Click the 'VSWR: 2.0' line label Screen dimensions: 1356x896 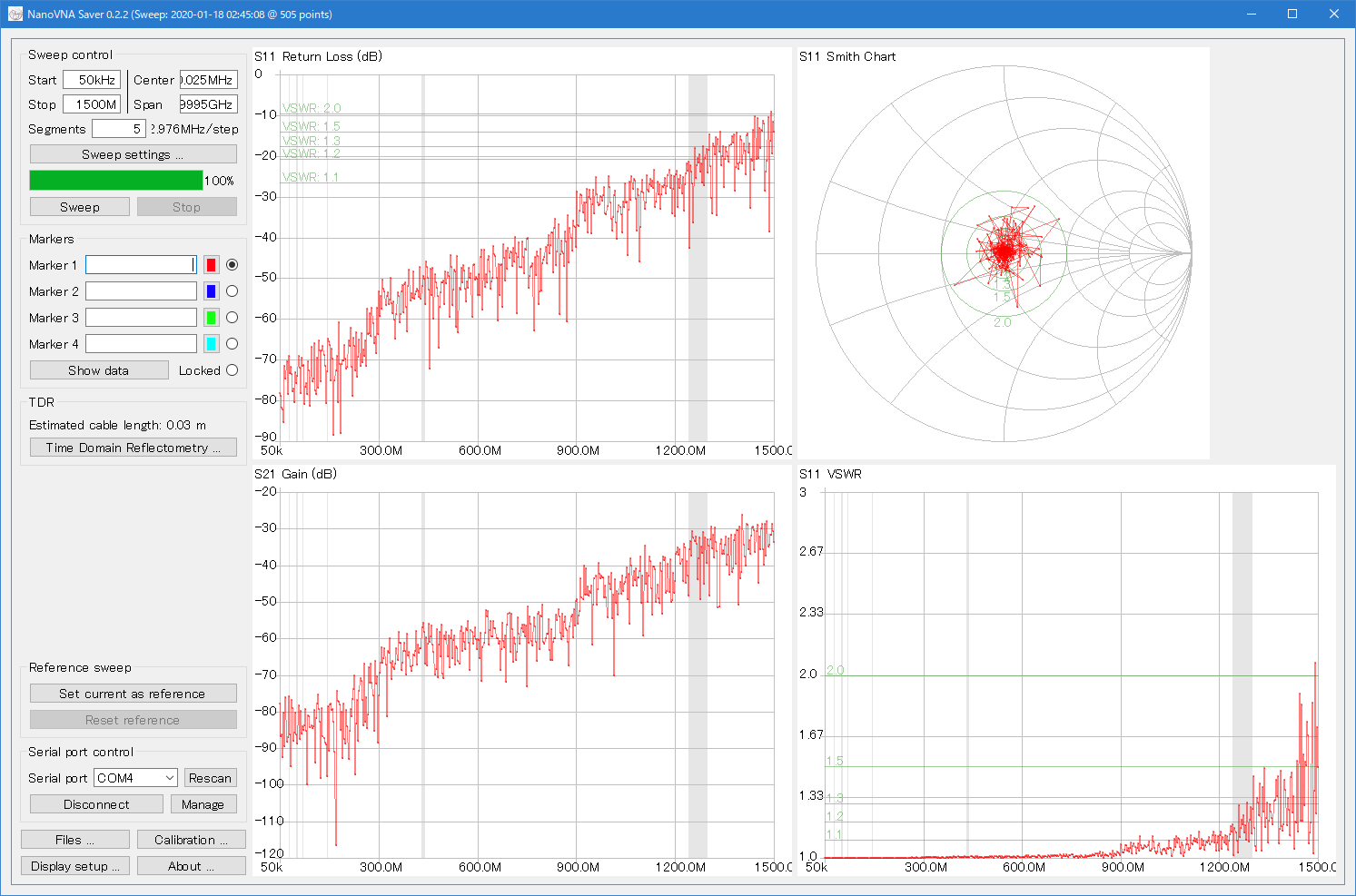tap(312, 108)
